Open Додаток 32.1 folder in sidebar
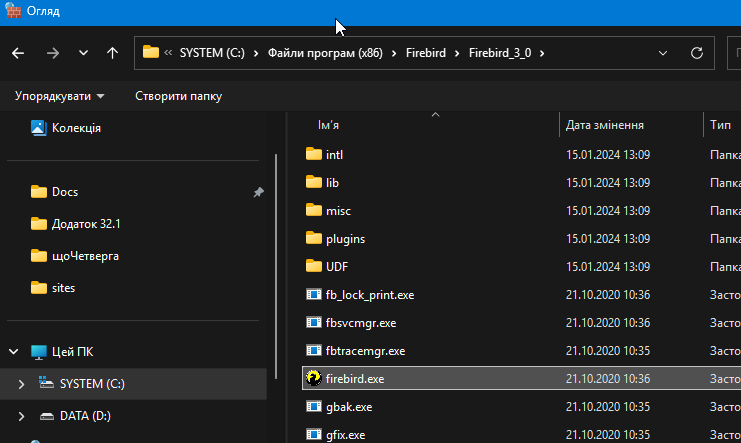The width and height of the screenshot is (741, 443). [x=86, y=224]
